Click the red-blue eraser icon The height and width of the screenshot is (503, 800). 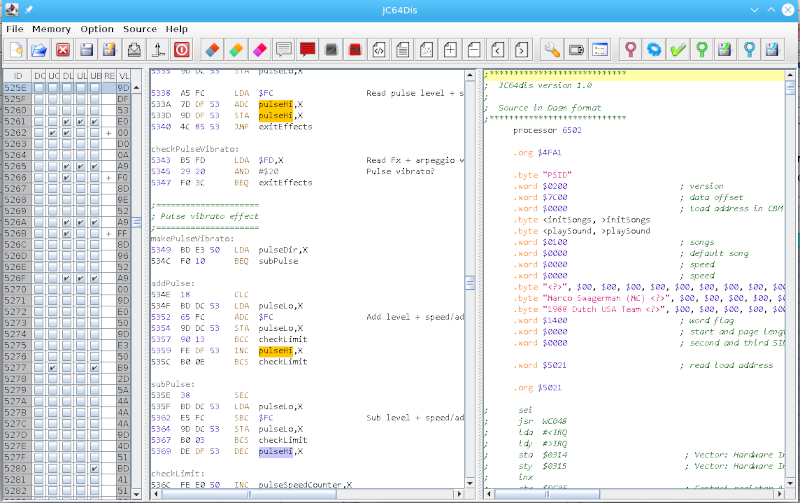pos(212,49)
